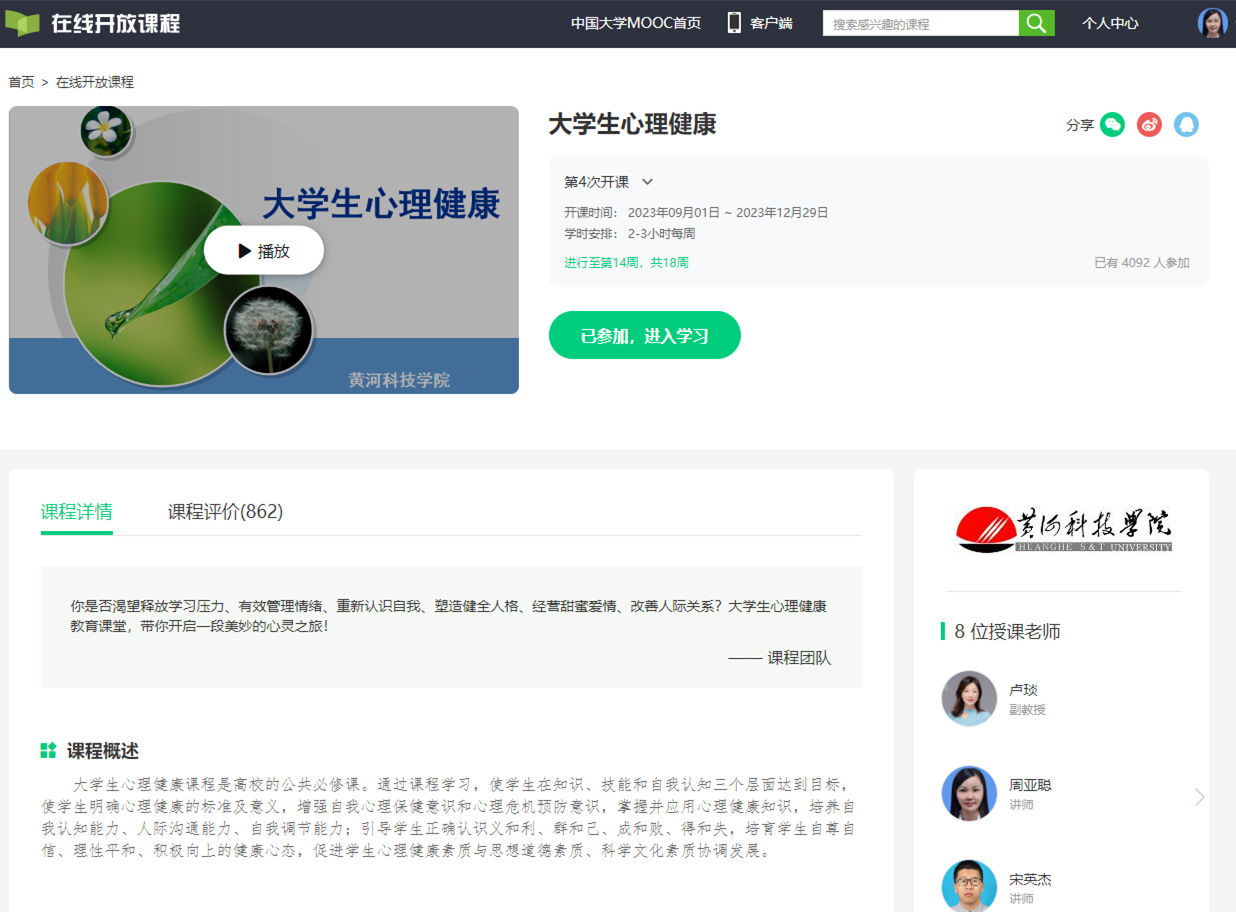Click 已参加，进入学习 button
Viewport: 1236px width, 912px height.
point(644,335)
